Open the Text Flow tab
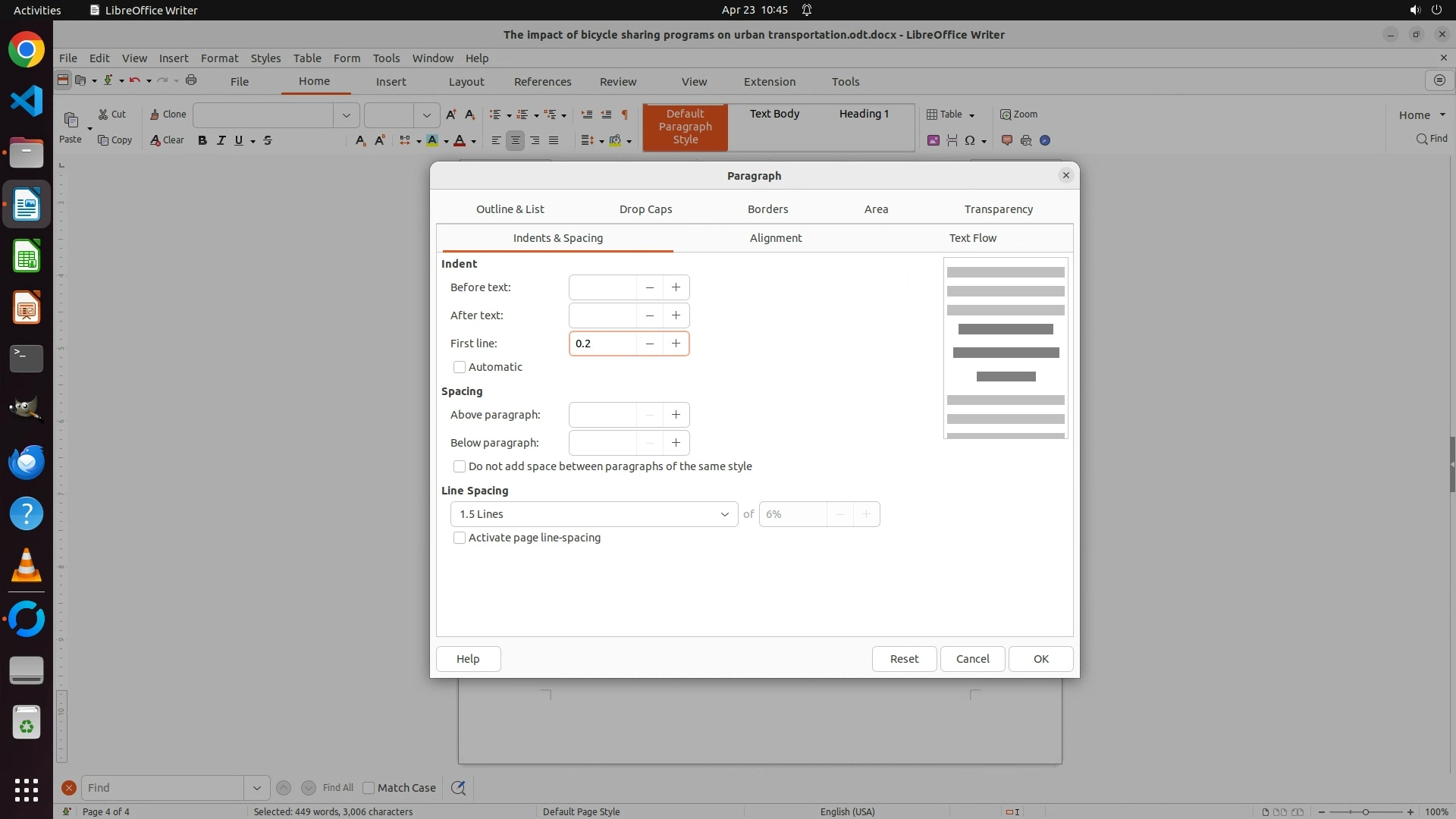Screen dimensions: 1456x819 (x=972, y=238)
